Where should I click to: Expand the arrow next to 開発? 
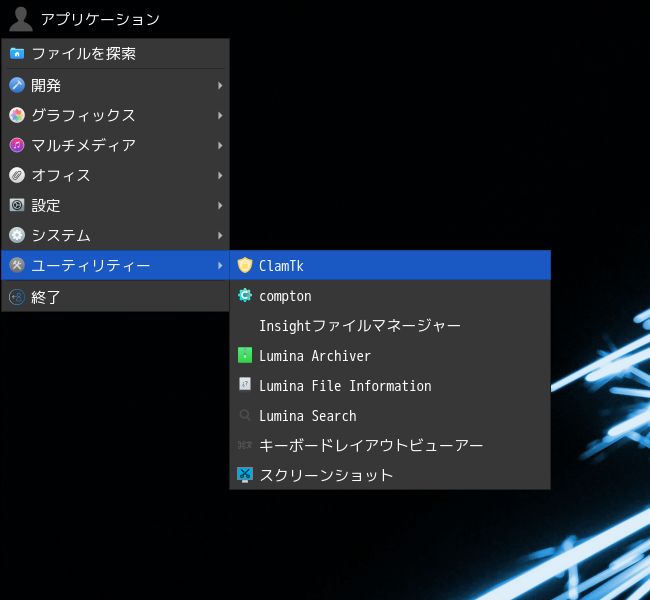click(220, 85)
